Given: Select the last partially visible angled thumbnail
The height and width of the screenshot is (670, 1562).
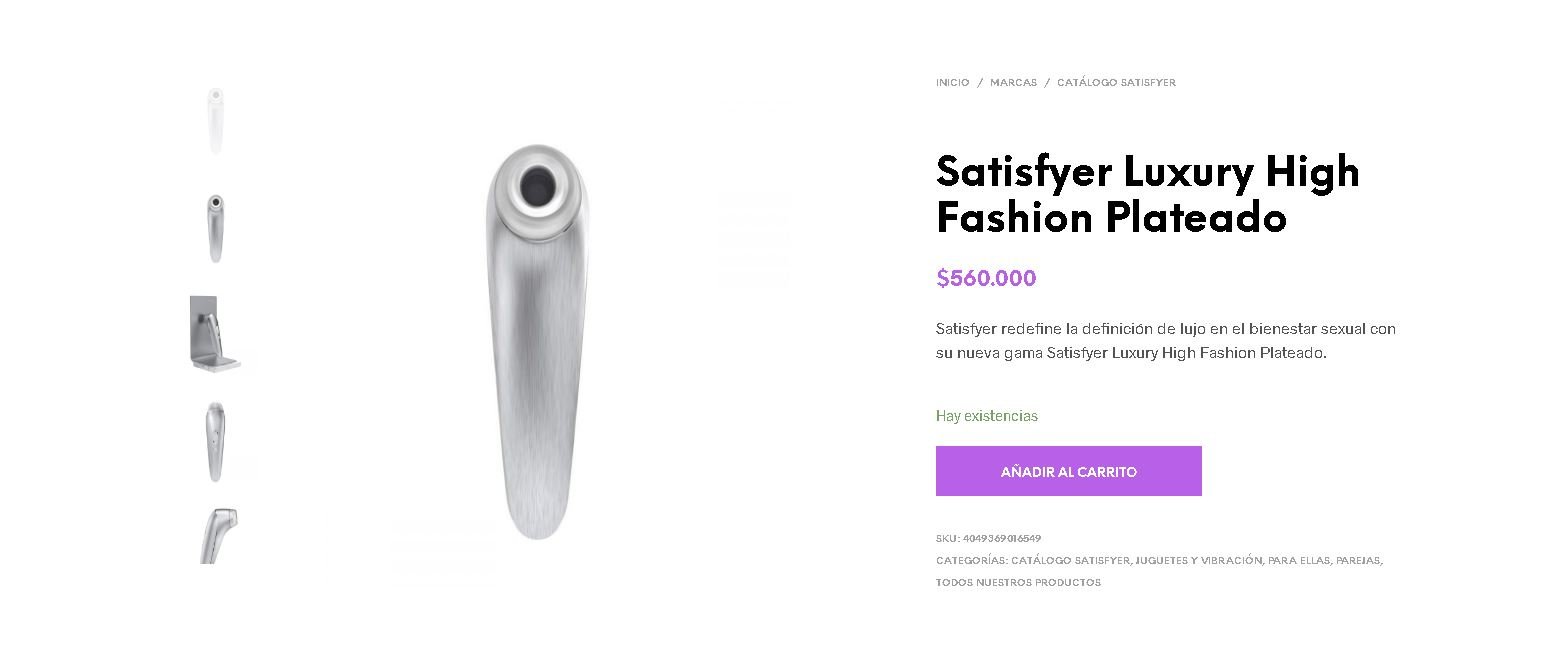Looking at the screenshot, I should pos(215,536).
